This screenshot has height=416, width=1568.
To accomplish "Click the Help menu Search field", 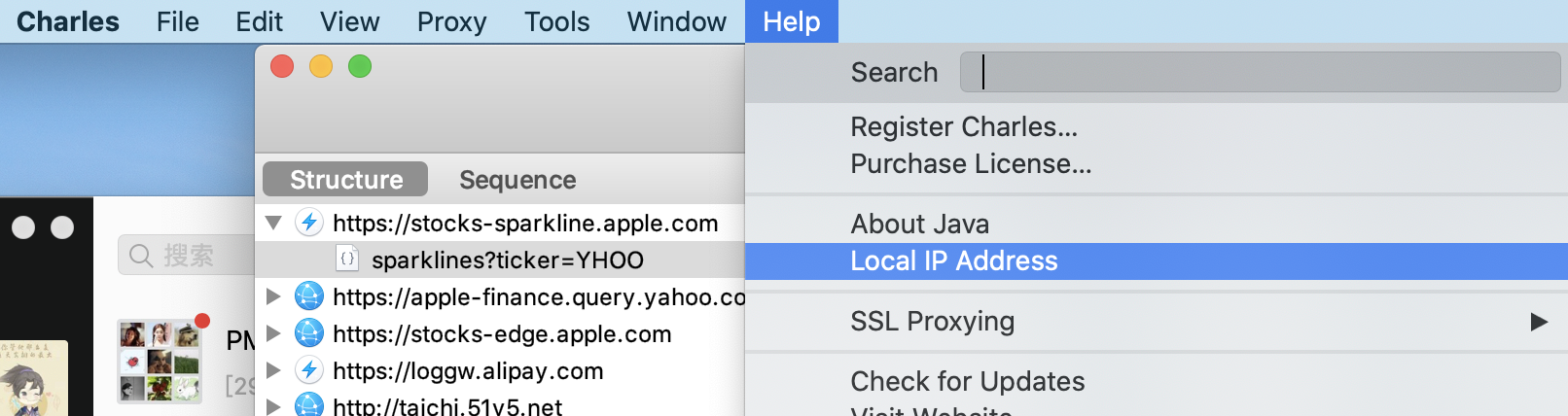I will click(1261, 72).
